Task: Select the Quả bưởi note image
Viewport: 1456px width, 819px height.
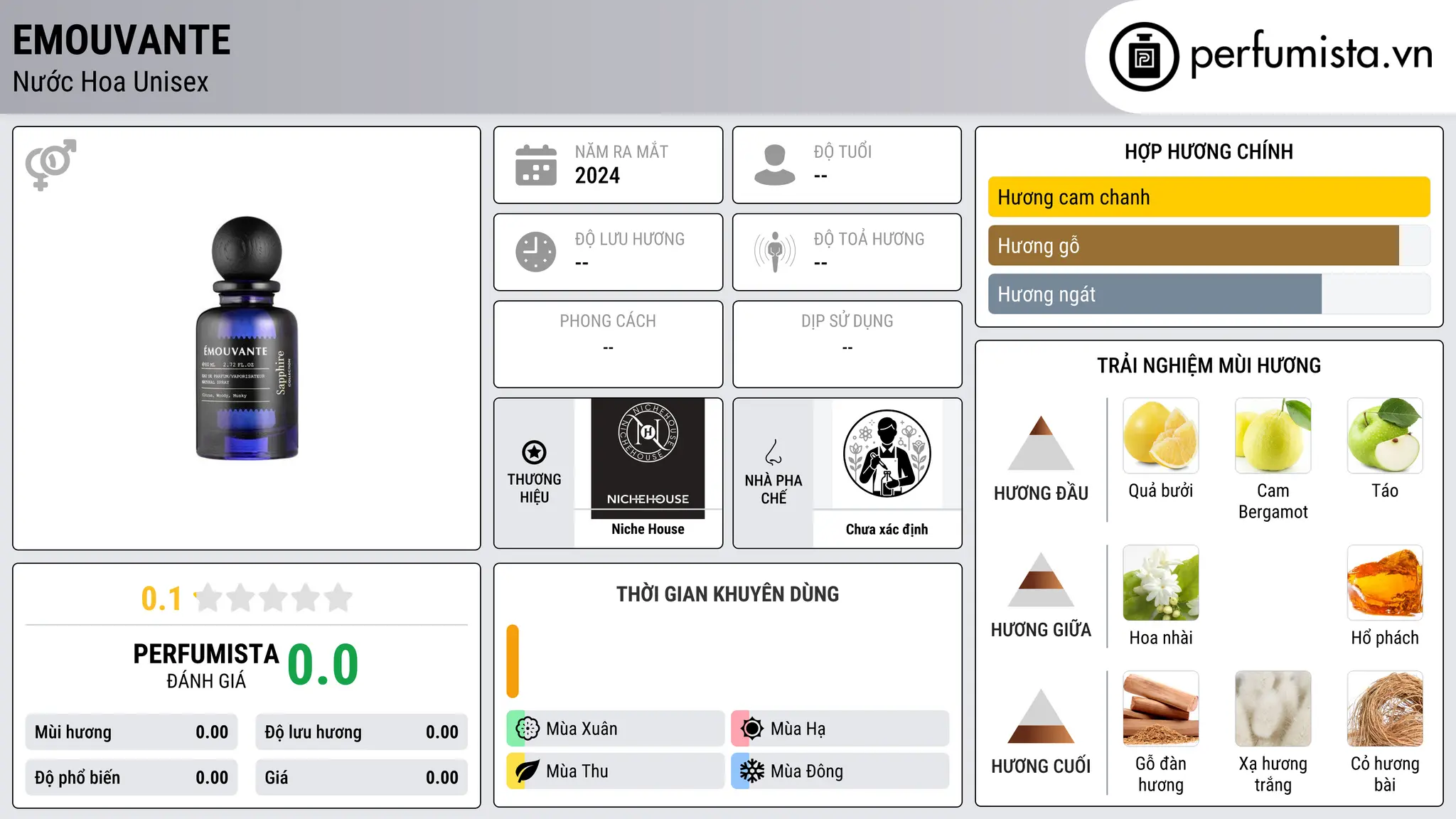Action: 1161,436
